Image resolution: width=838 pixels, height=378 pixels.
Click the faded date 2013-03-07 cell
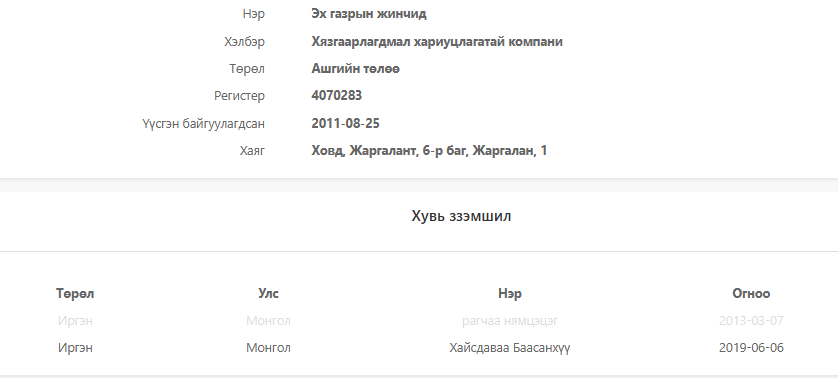[751, 321]
